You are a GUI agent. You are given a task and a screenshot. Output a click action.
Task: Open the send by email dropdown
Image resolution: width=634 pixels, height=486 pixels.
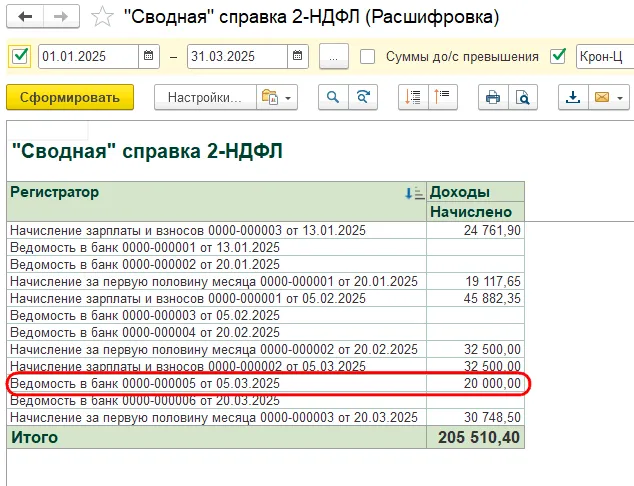pos(609,98)
